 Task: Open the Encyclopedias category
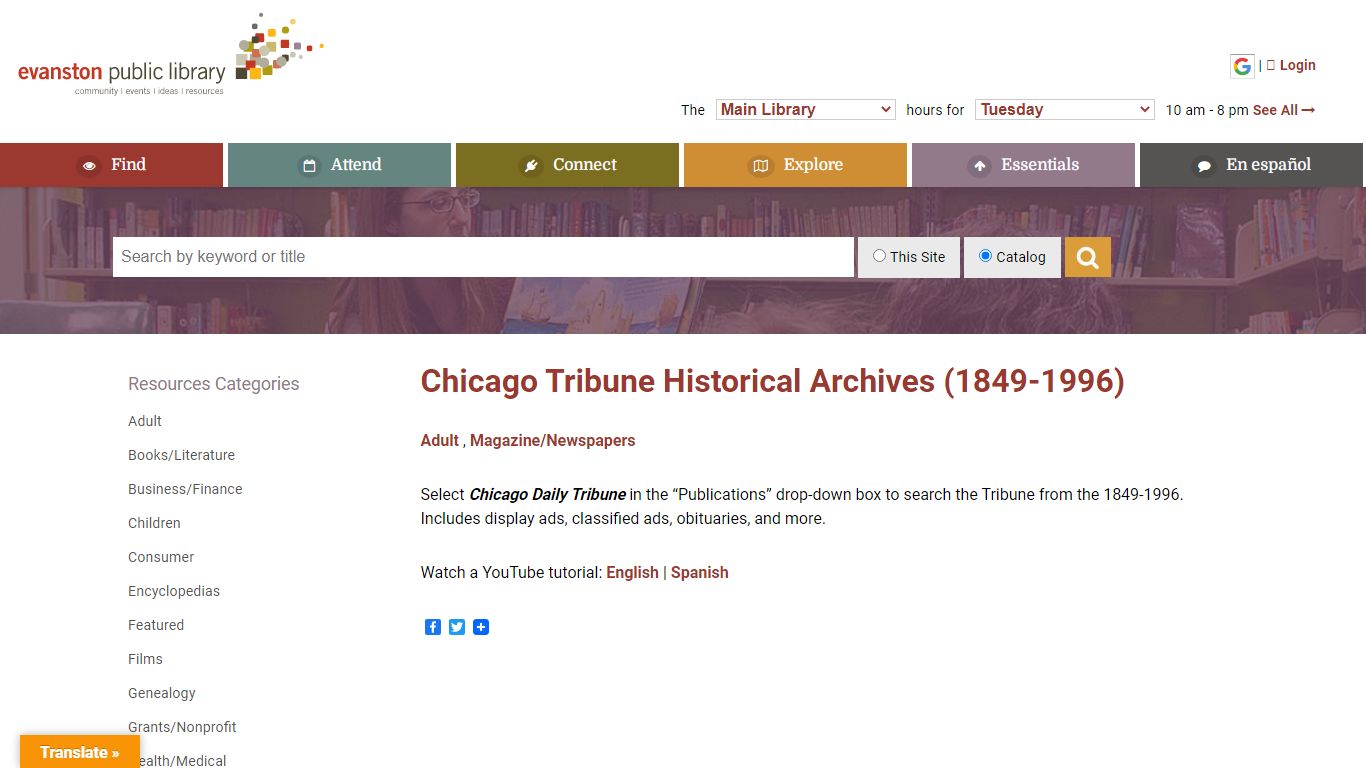pyautogui.click(x=174, y=591)
